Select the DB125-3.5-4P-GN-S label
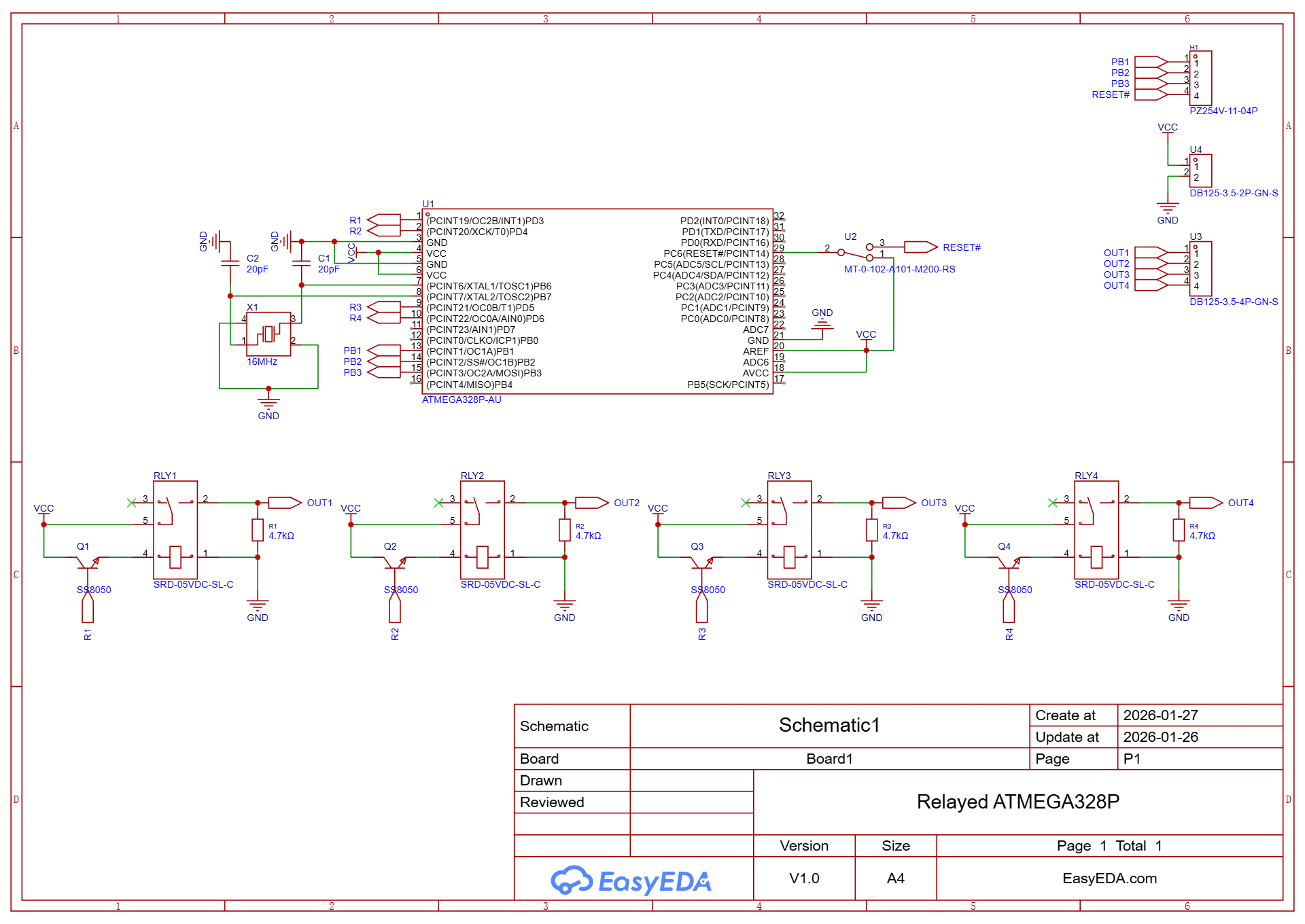 tap(1234, 302)
